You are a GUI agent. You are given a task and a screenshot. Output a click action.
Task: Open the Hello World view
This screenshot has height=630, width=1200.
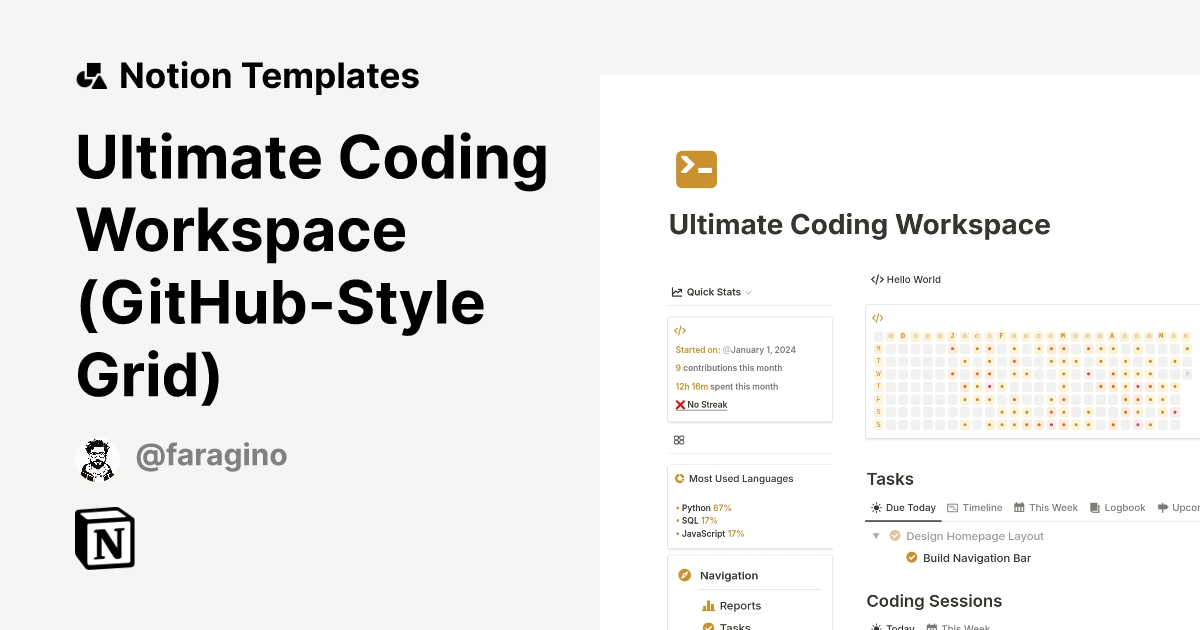tap(913, 280)
